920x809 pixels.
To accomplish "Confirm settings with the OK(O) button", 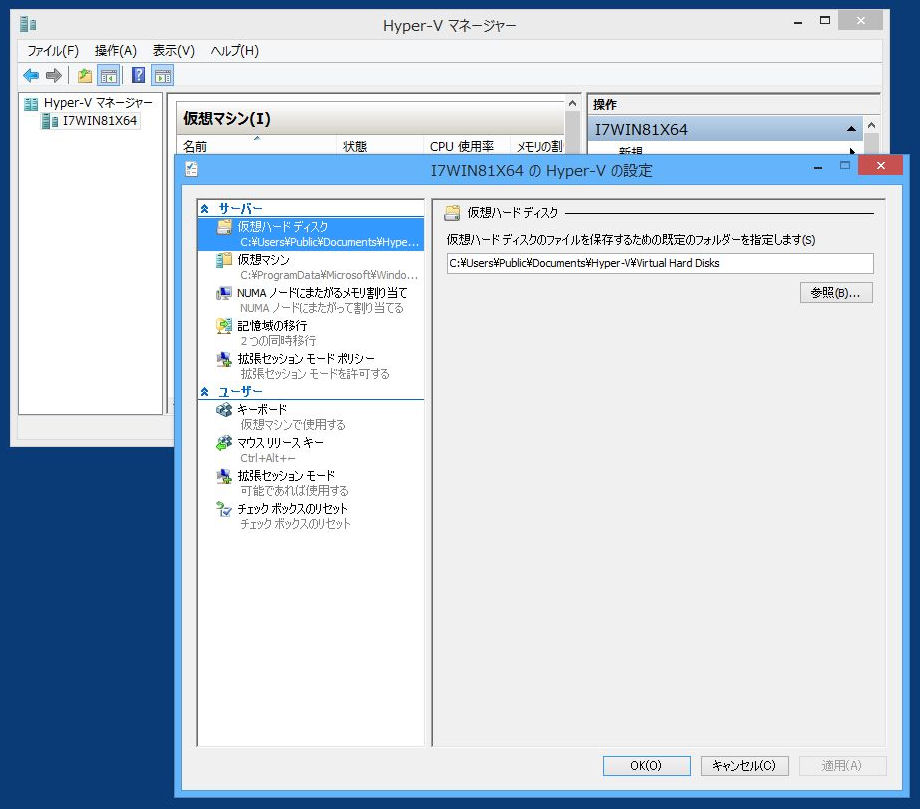I will tap(646, 766).
